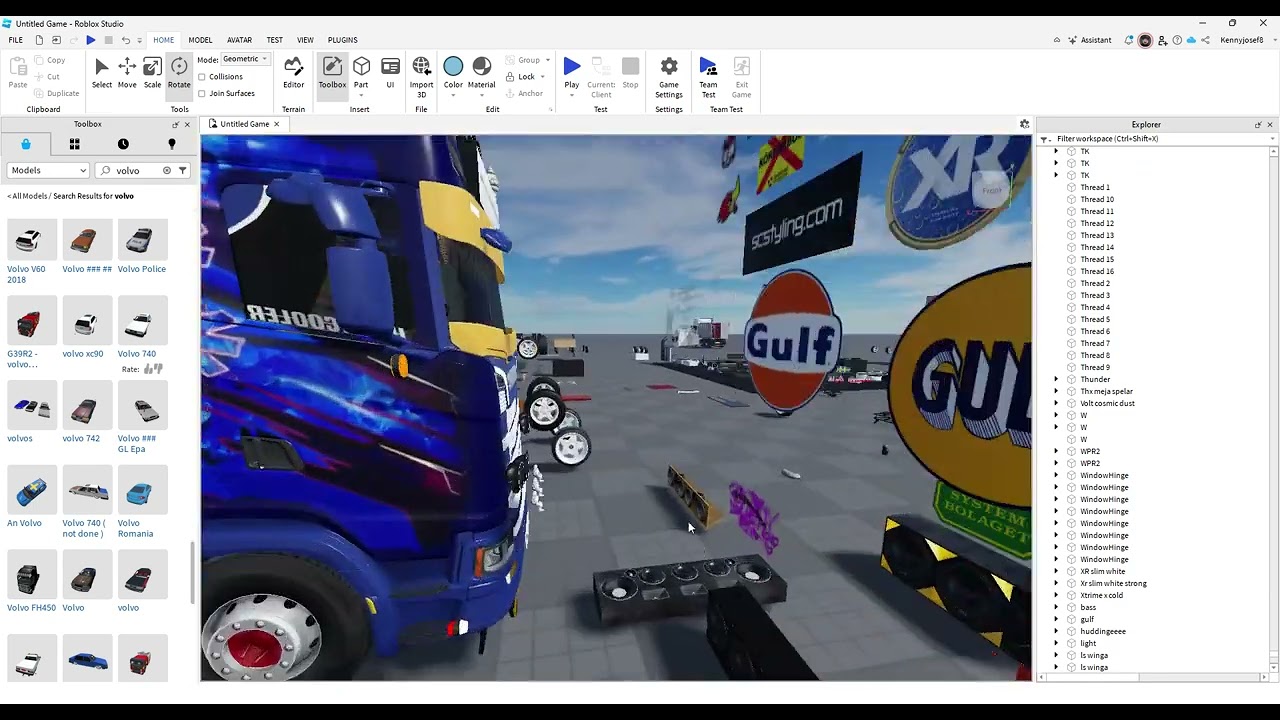Expand the XR slim white item
1280x720 pixels.
click(x=1057, y=572)
